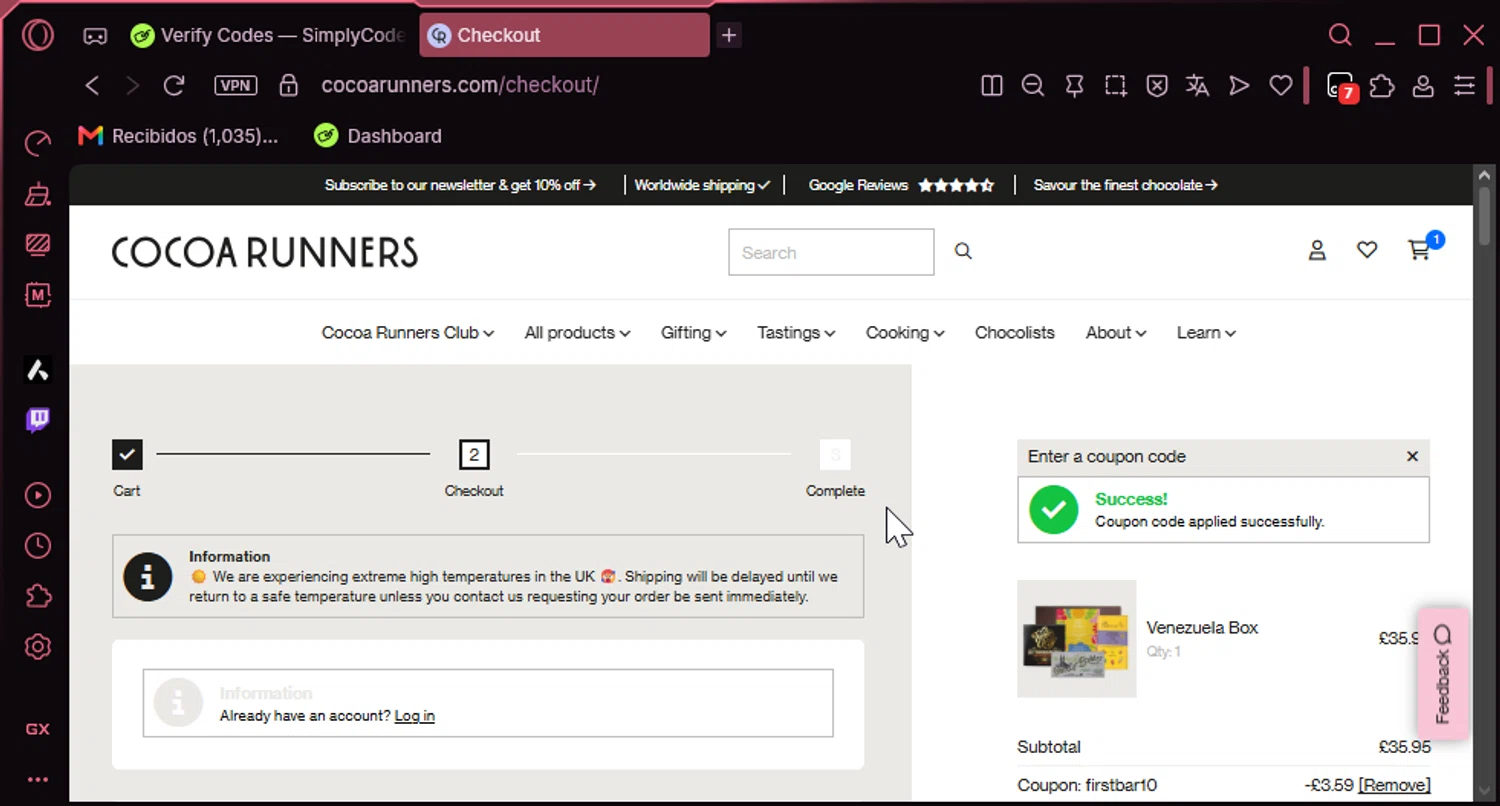Click the Worldwide shipping text
The width and height of the screenshot is (1500, 806).
click(702, 185)
